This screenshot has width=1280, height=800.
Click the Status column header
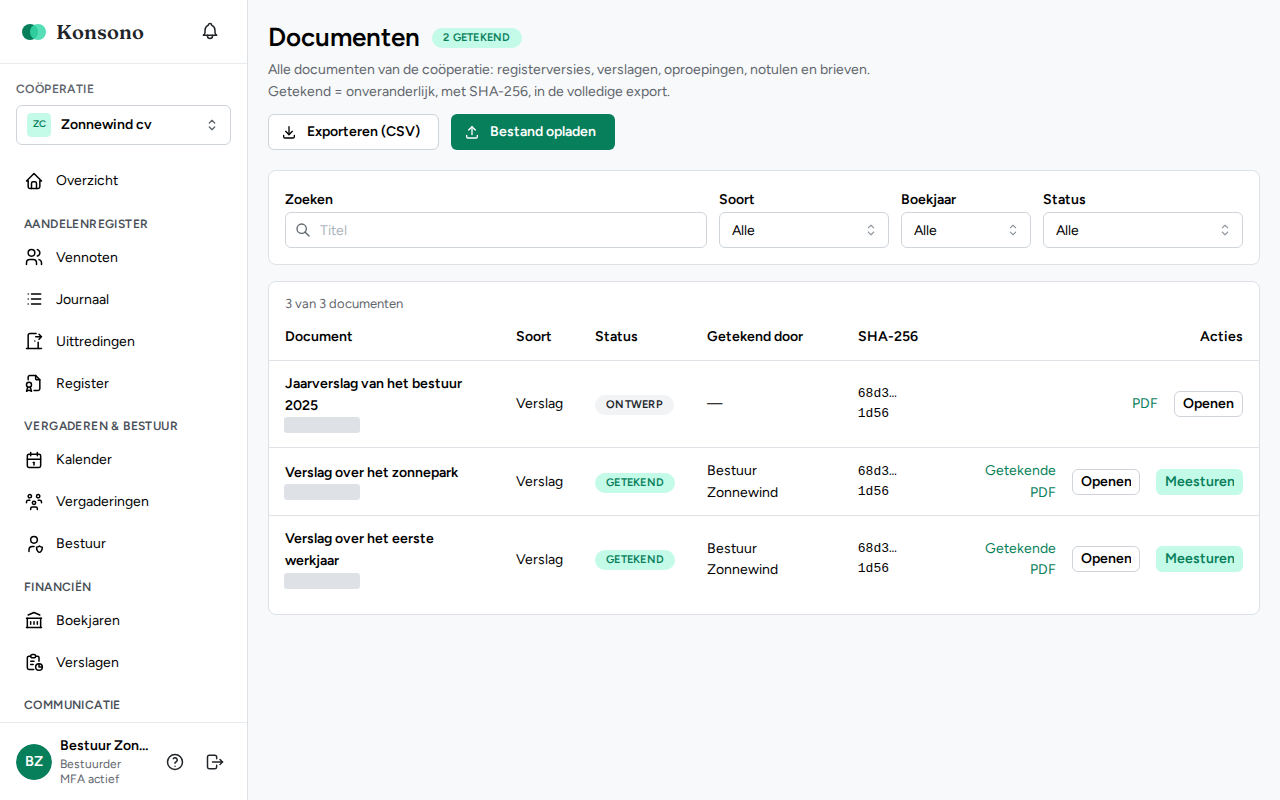616,337
